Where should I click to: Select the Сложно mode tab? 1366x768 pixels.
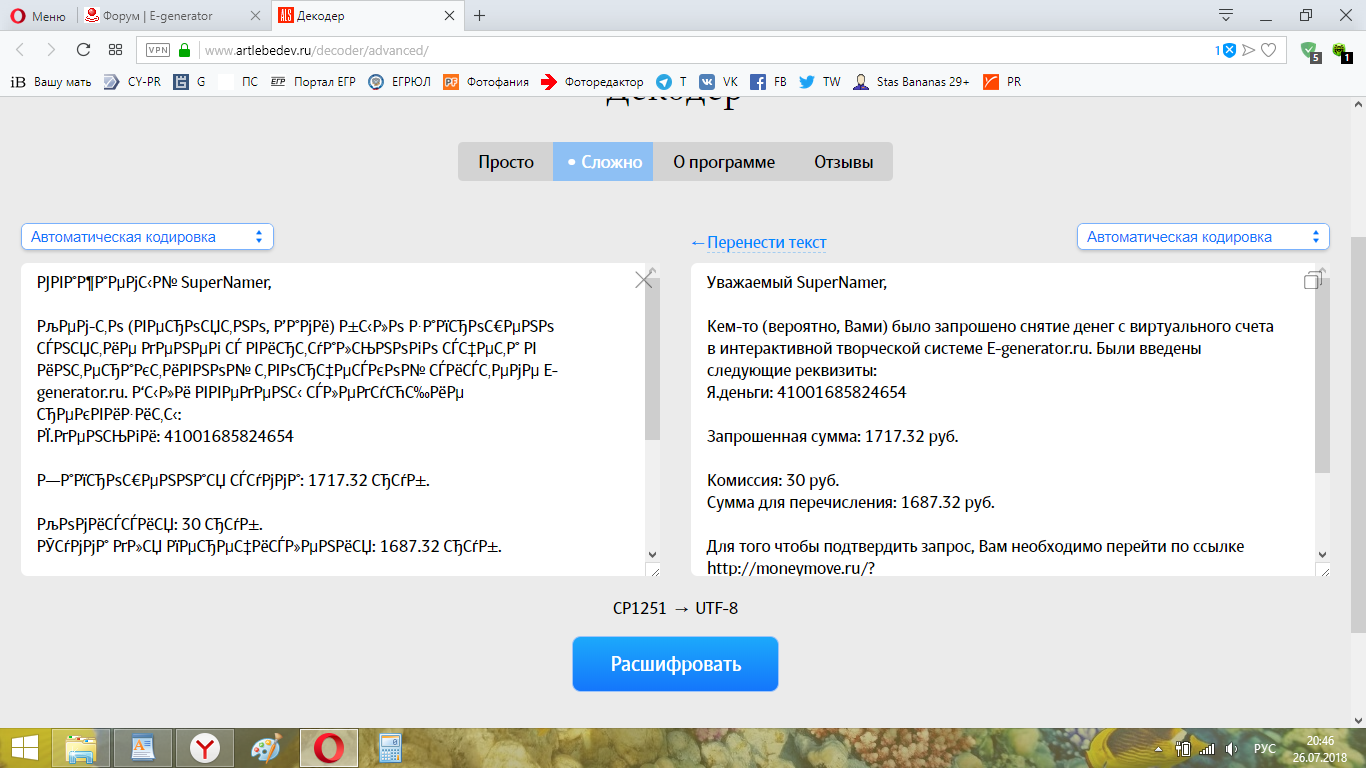[603, 162]
